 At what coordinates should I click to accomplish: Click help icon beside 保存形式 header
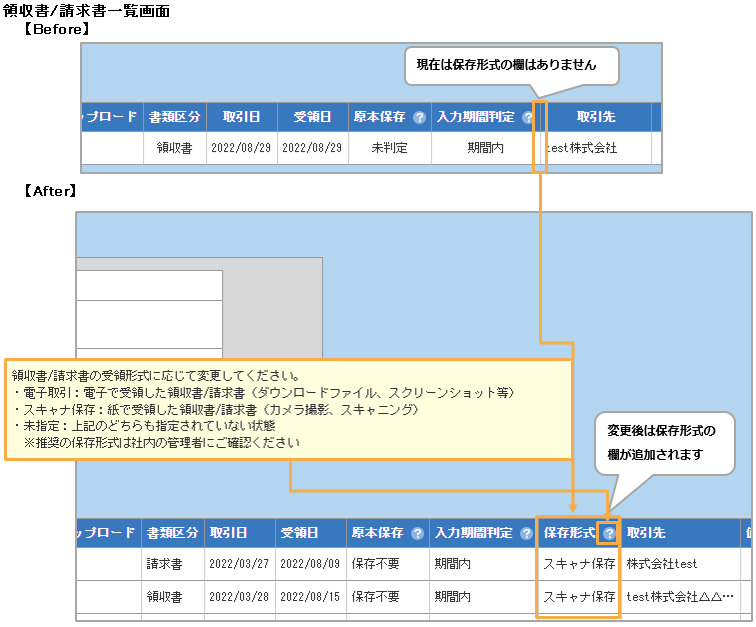tap(608, 534)
